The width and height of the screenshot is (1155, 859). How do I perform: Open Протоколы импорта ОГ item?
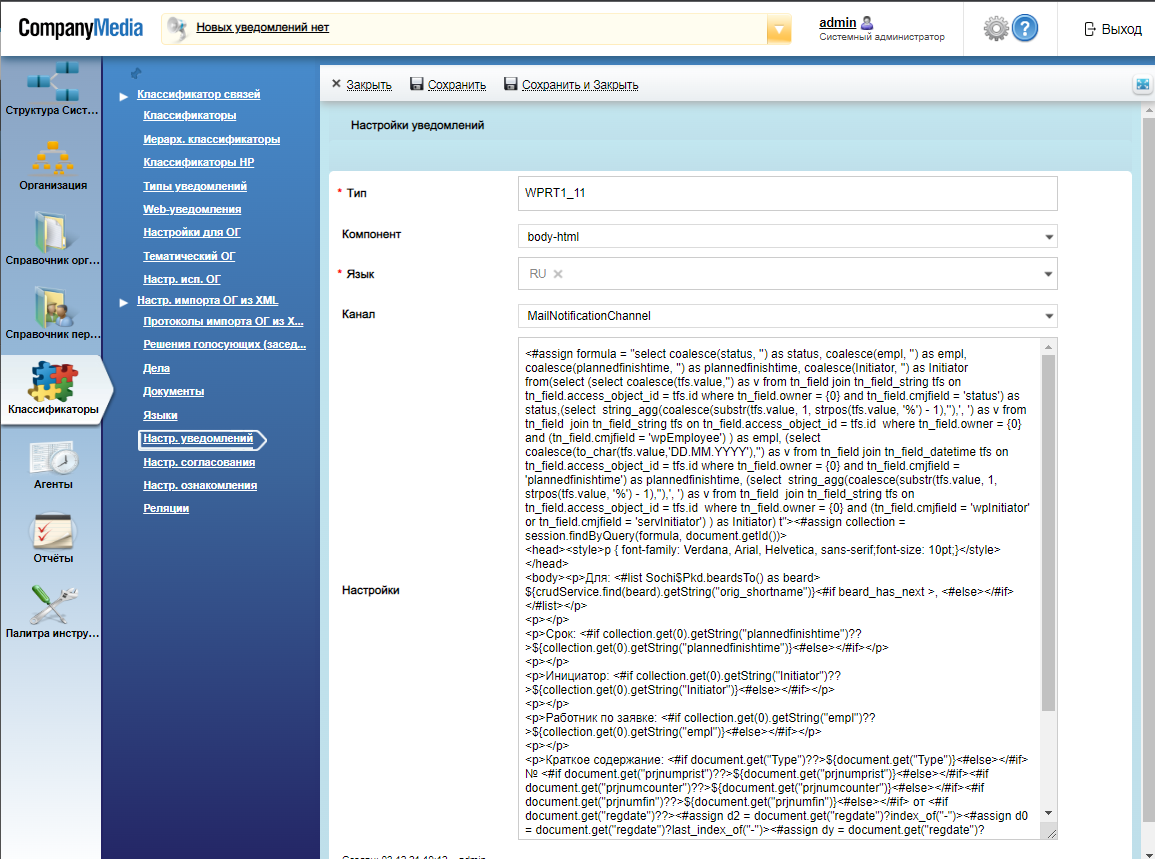click(x=222, y=321)
